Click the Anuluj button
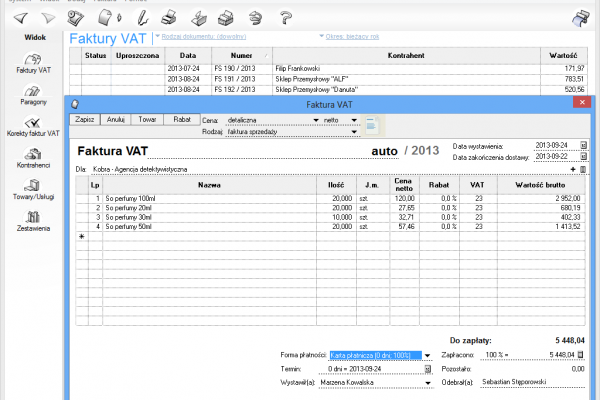Viewport: 600px width, 400px height. coord(114,118)
